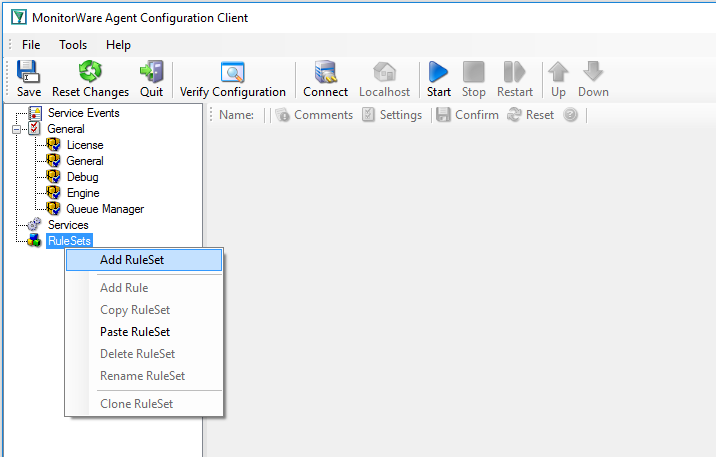716x457 pixels.
Task: Click the License node icon
Action: [x=53, y=145]
